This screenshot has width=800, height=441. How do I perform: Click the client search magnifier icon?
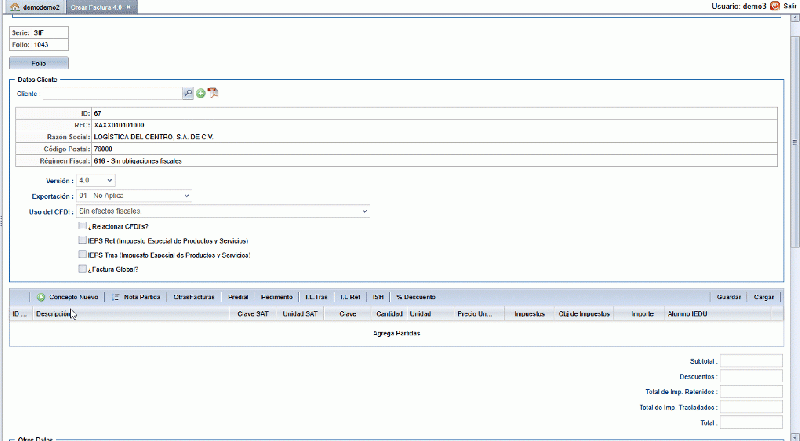coord(188,93)
